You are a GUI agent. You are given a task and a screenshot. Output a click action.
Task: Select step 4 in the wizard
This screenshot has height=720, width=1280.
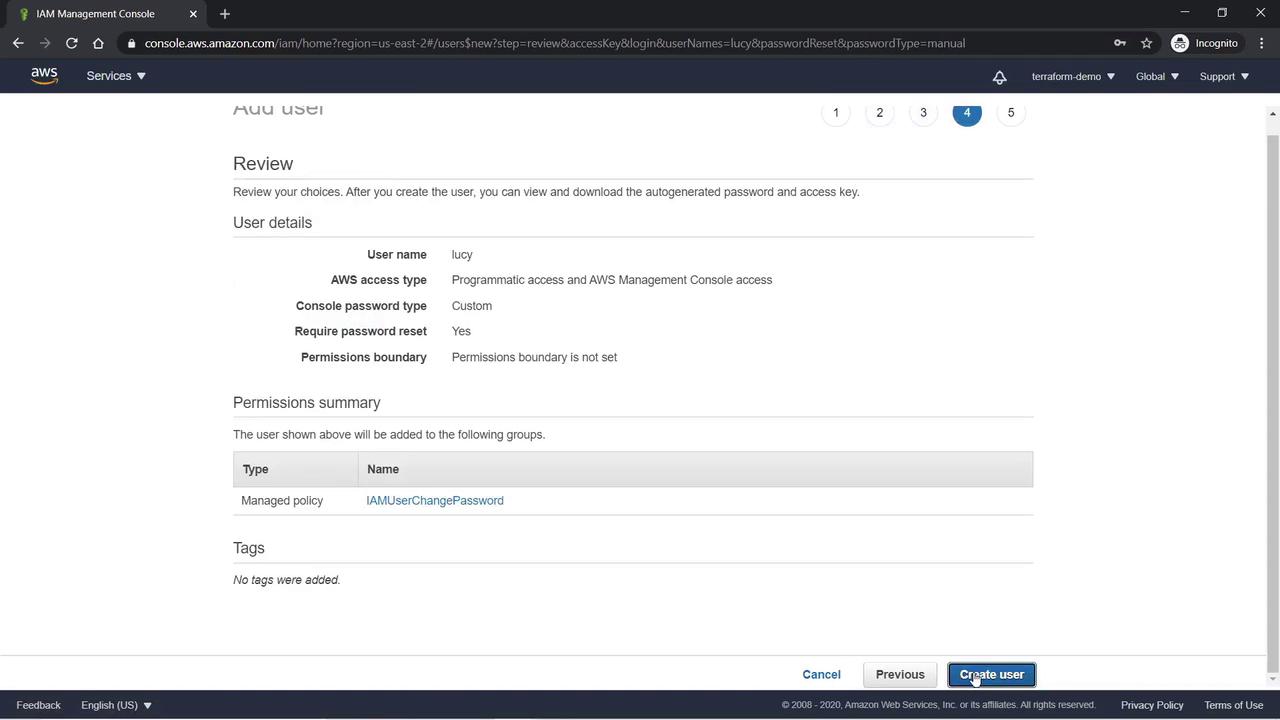tap(967, 112)
